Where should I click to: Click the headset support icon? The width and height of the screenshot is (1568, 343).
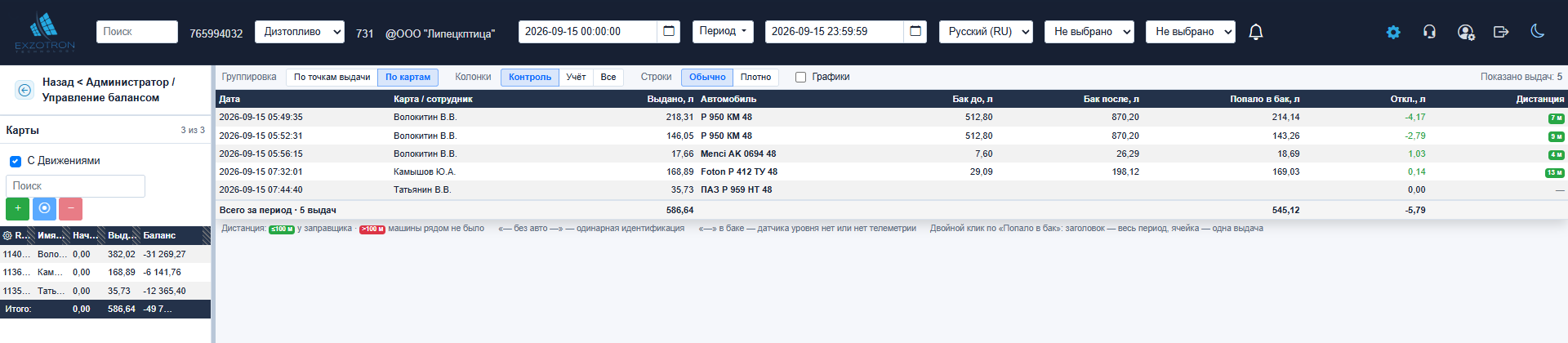pos(1429,32)
